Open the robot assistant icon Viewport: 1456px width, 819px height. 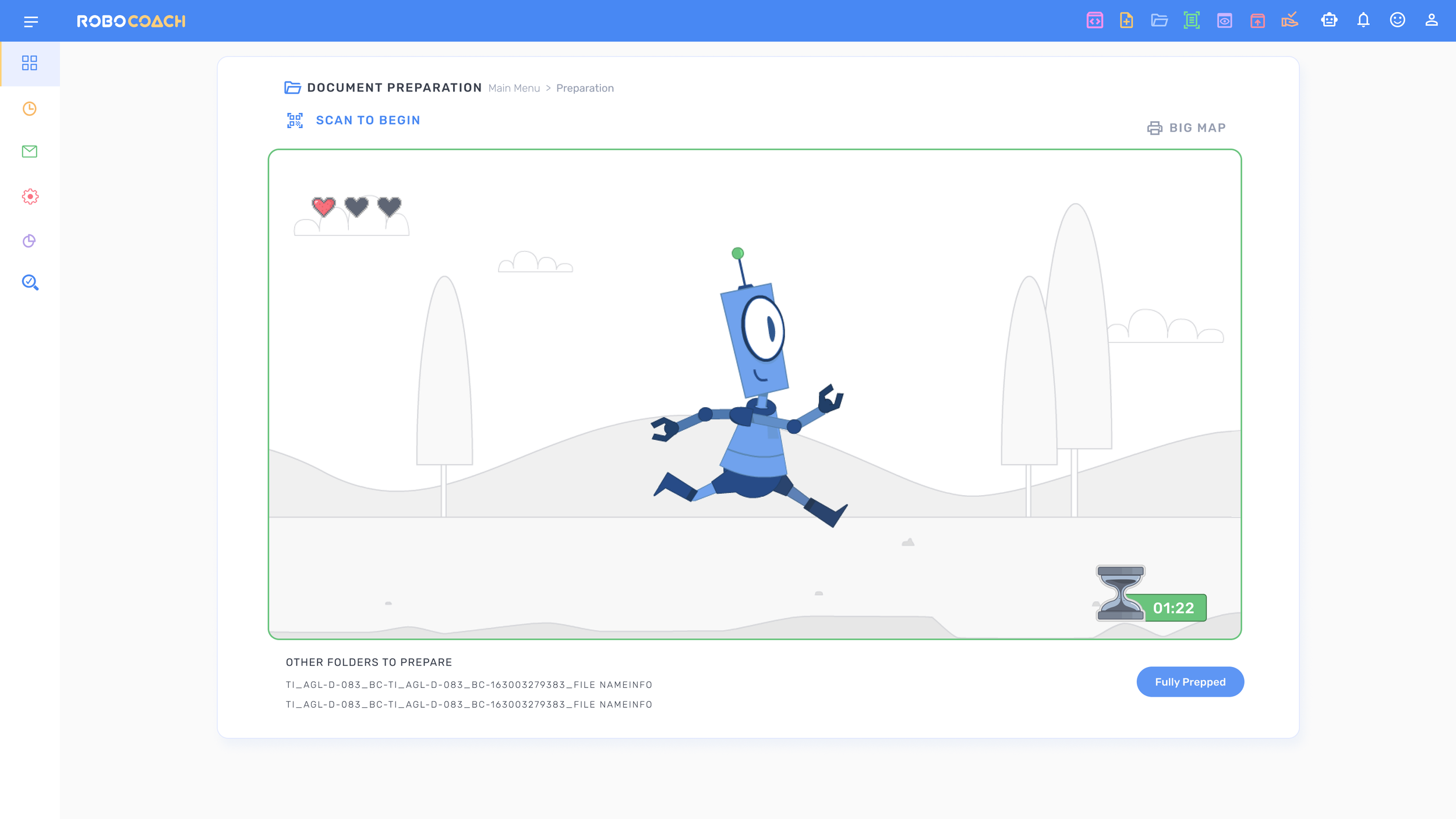(x=1329, y=20)
